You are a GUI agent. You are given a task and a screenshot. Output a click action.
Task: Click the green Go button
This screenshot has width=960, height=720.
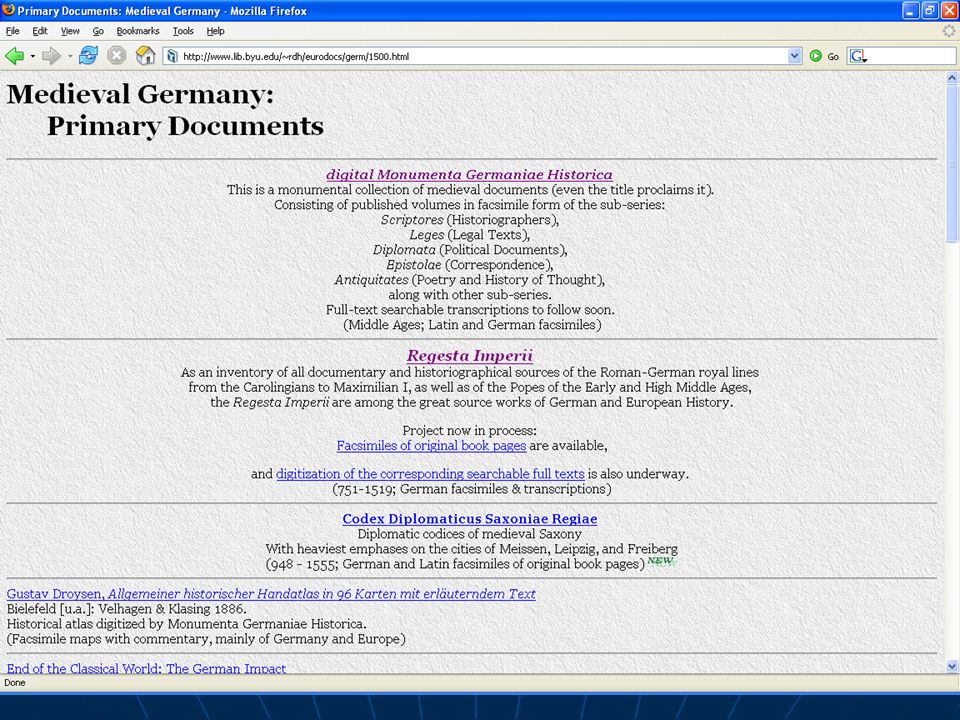823,56
